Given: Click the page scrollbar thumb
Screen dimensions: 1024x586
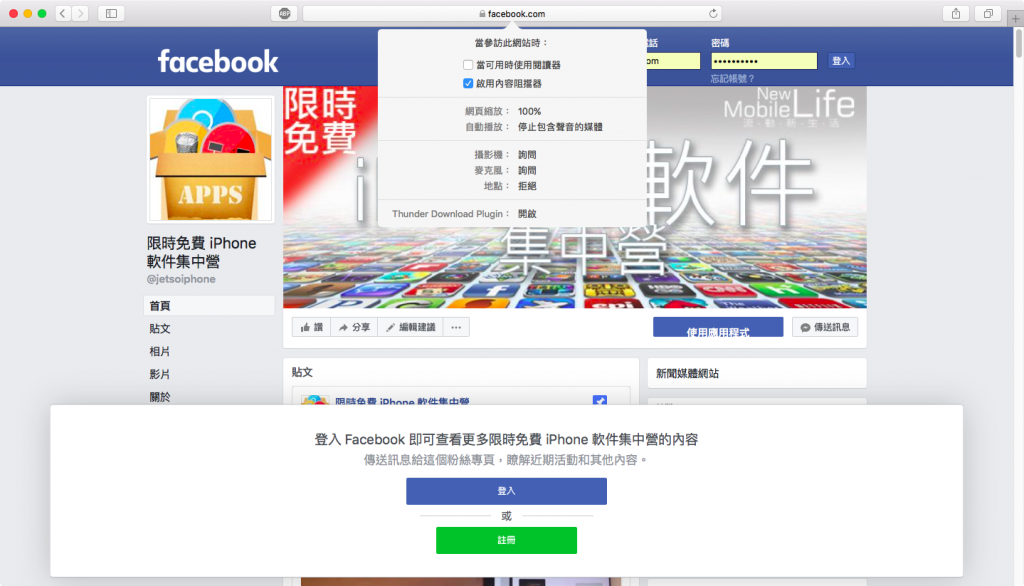Looking at the screenshot, I should point(1018,43).
